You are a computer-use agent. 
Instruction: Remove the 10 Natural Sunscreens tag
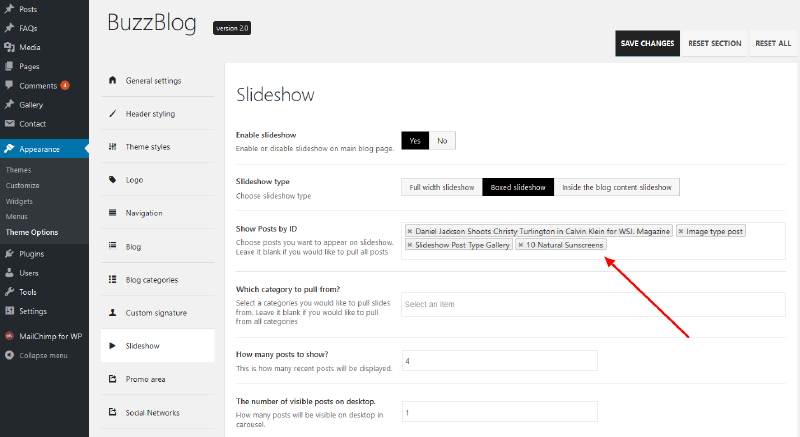(x=520, y=245)
